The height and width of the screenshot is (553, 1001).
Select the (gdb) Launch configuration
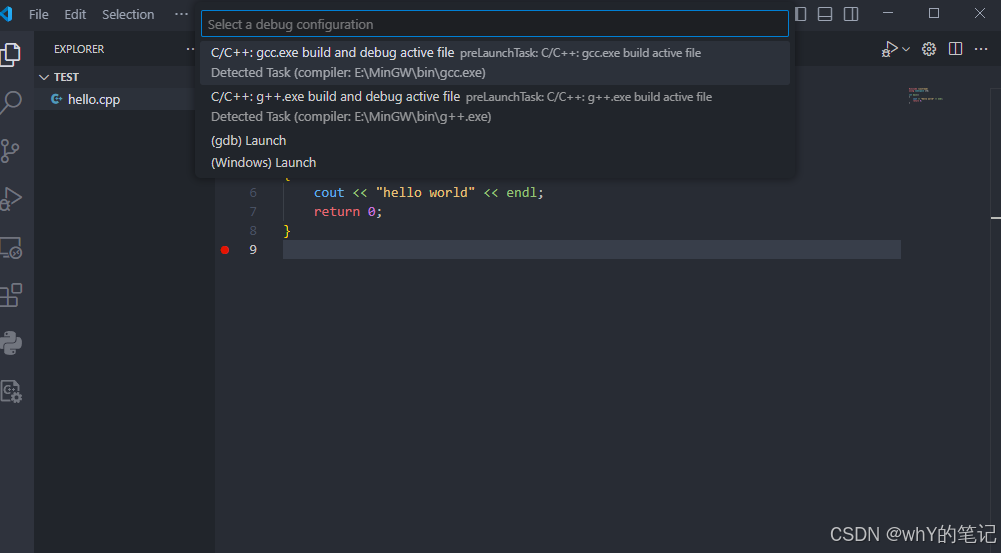pyautogui.click(x=495, y=140)
